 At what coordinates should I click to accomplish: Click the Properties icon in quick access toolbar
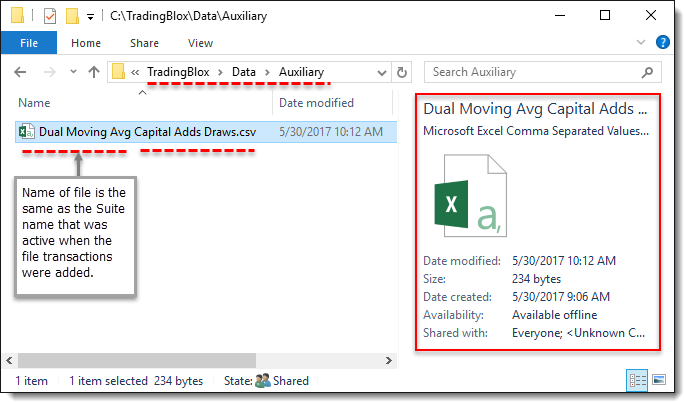pos(50,16)
